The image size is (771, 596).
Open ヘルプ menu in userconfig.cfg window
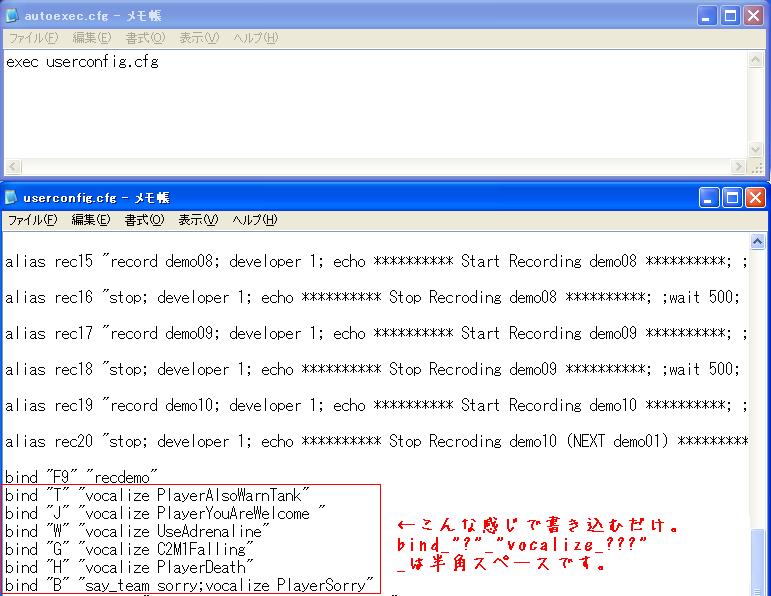[255, 220]
